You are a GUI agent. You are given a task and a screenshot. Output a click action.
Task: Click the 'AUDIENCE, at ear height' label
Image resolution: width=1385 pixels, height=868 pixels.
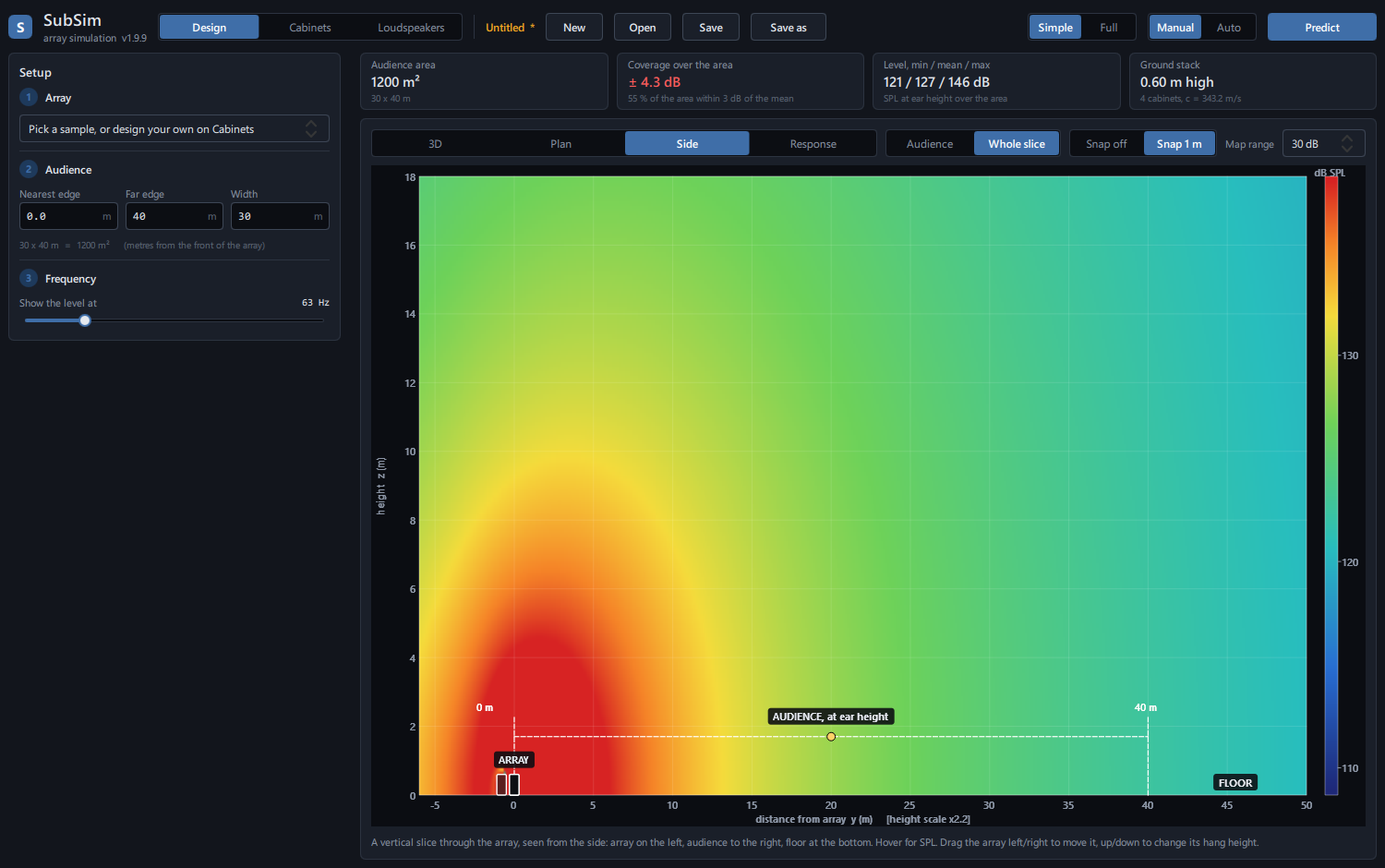tap(830, 717)
